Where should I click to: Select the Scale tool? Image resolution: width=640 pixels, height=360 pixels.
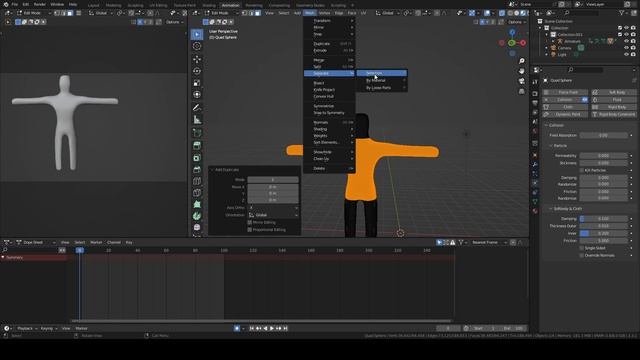coord(197,83)
